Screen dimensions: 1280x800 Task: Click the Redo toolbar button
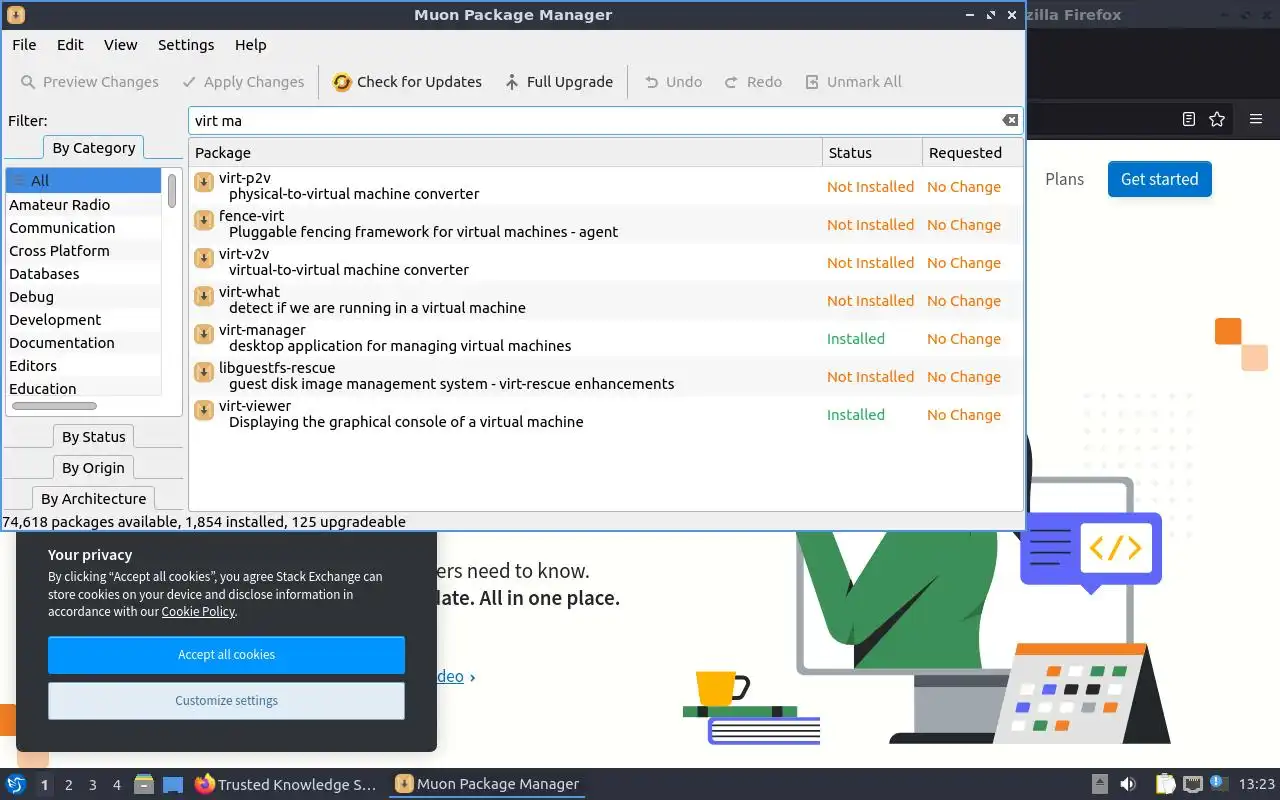click(x=753, y=82)
